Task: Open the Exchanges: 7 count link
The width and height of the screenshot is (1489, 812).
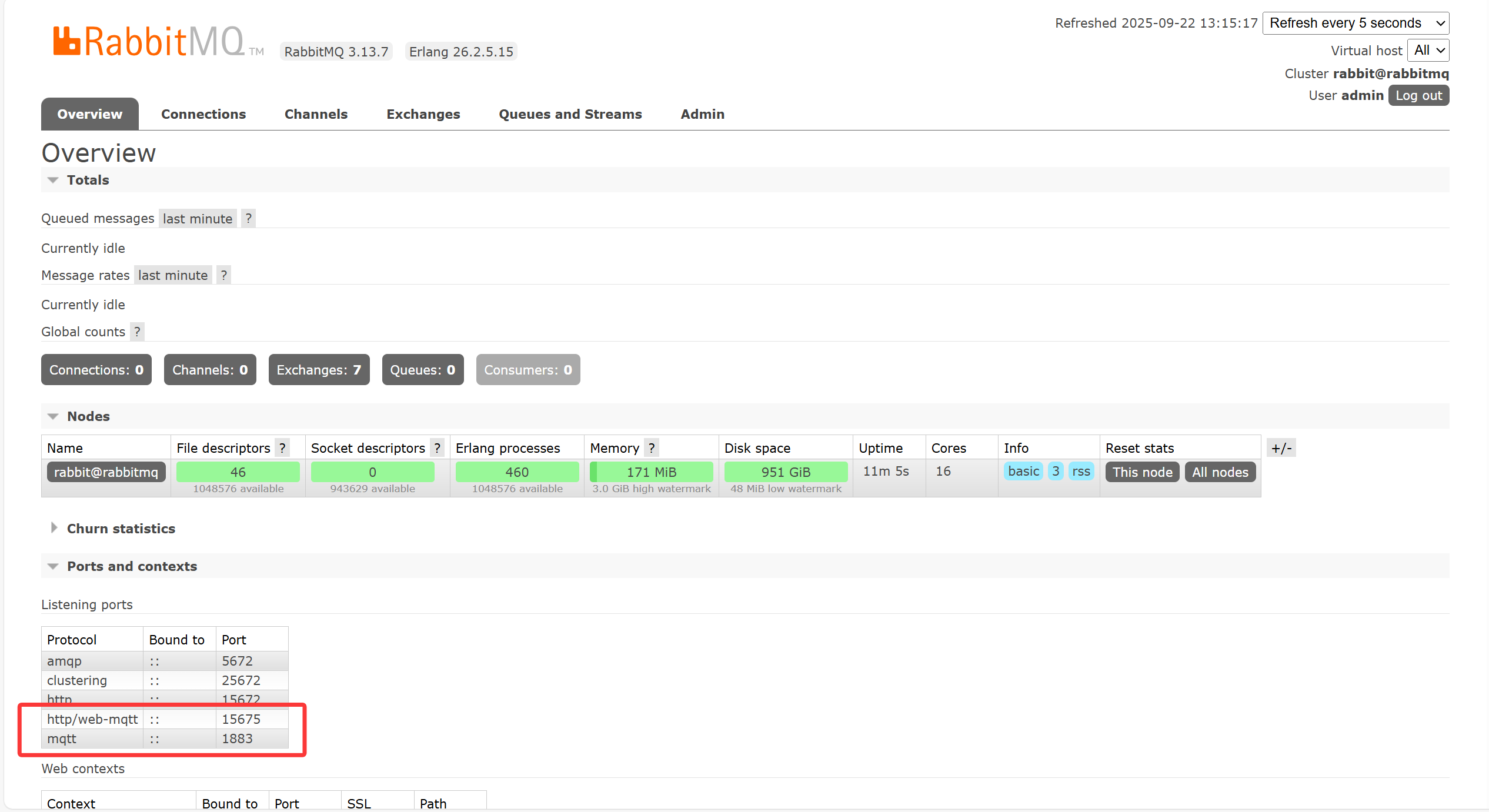Action: point(319,370)
